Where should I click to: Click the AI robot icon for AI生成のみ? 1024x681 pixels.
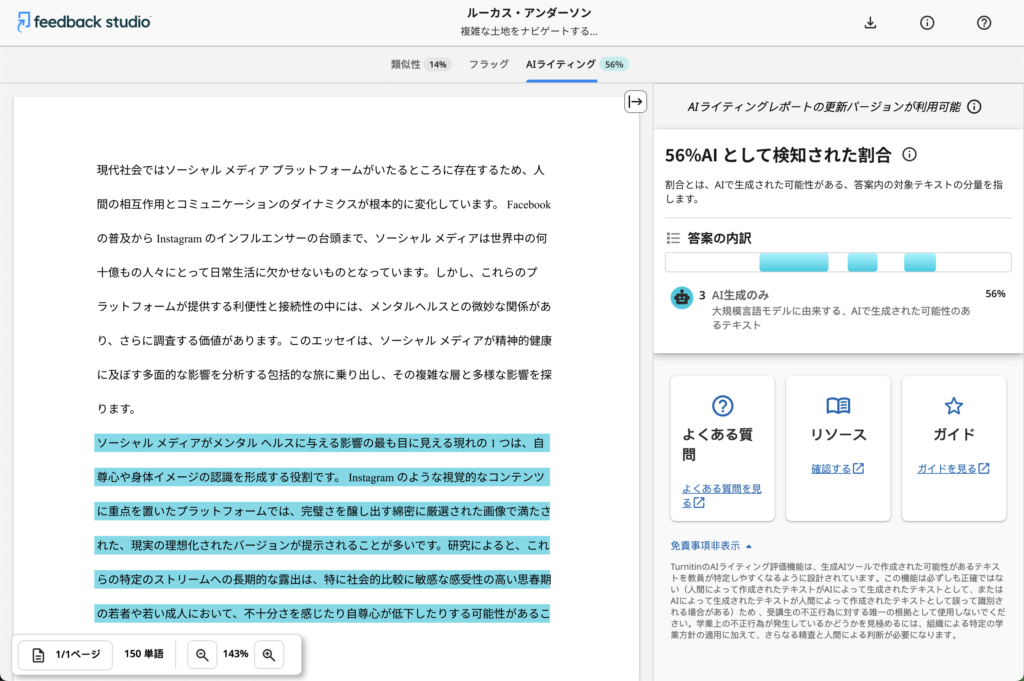pyautogui.click(x=682, y=297)
